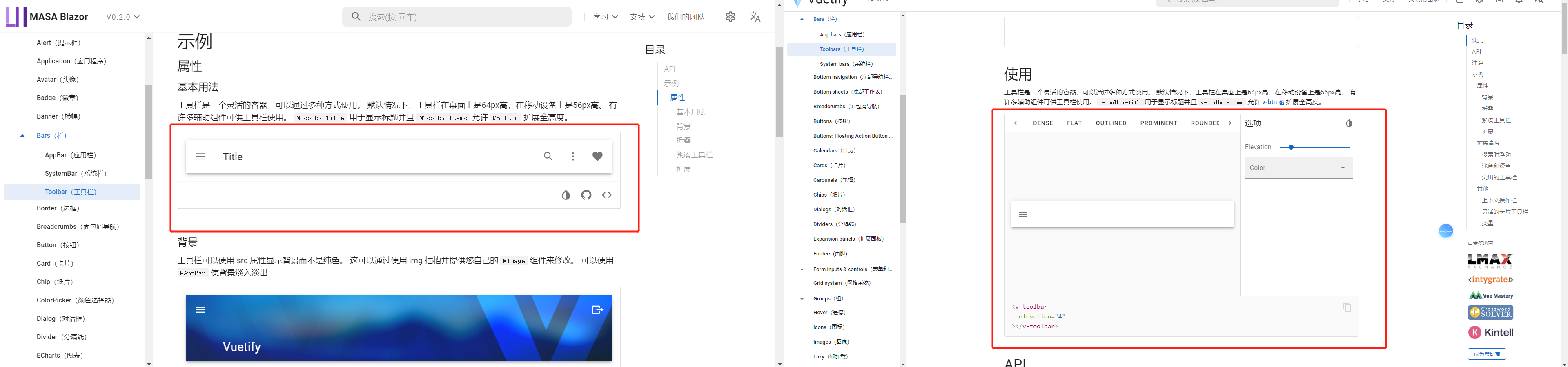Open settings gear in MASA Blazor header
This screenshot has height=367, width=1568.
click(x=731, y=16)
